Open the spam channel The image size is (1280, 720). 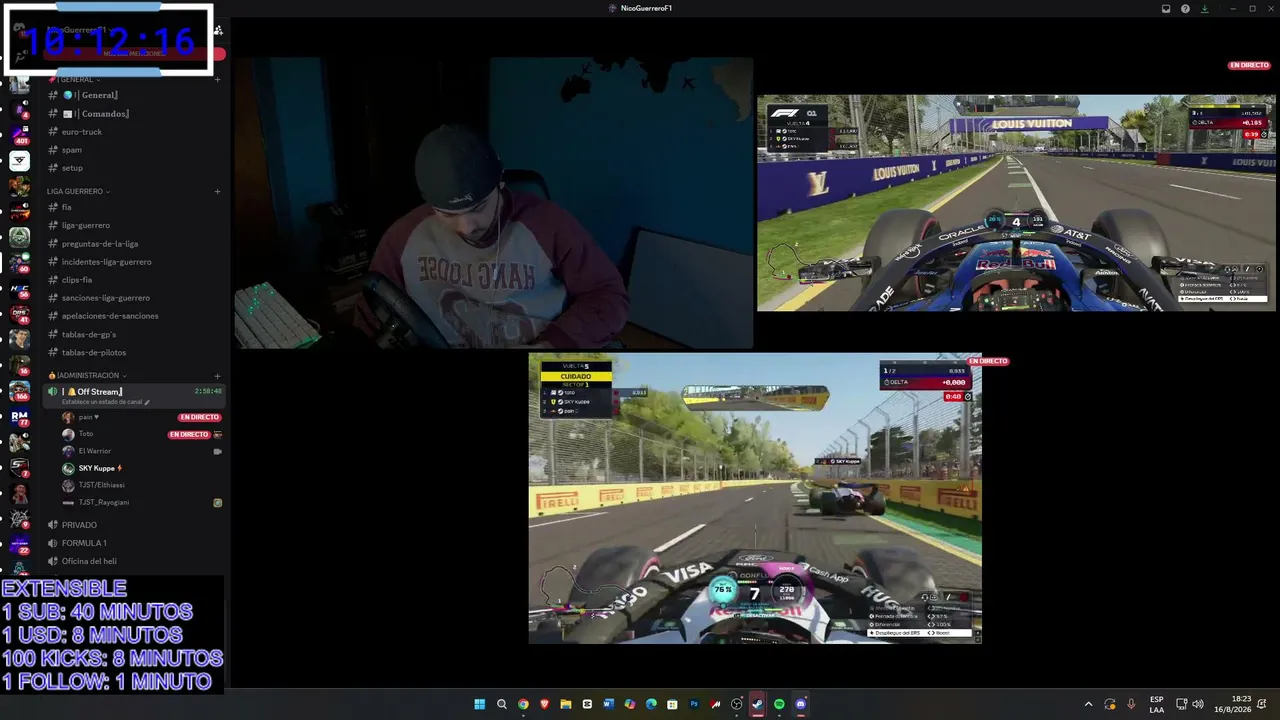tap(134, 150)
